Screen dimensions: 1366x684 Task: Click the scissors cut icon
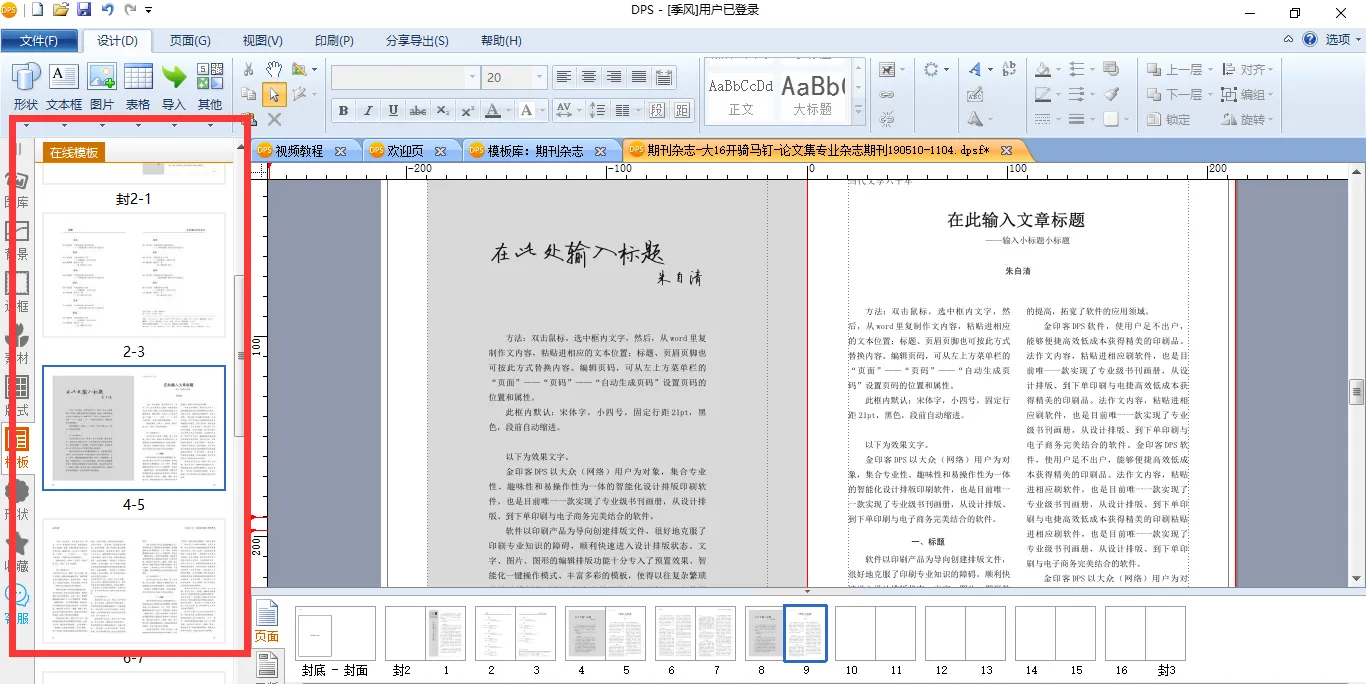click(x=248, y=69)
